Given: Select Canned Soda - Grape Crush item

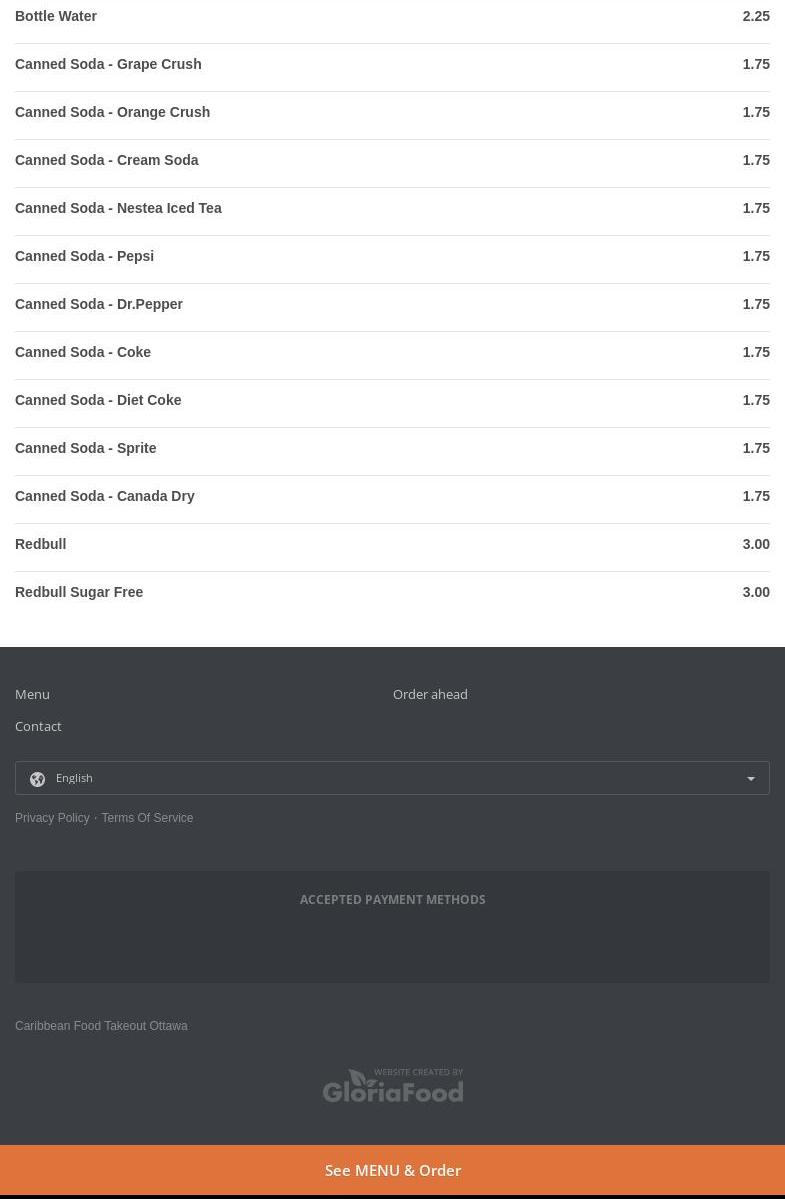Looking at the screenshot, I should click(x=108, y=64).
